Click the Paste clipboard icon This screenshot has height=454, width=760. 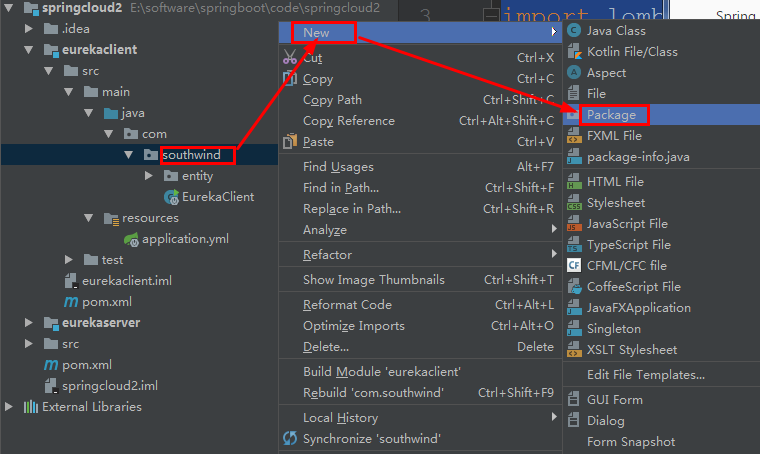(290, 141)
